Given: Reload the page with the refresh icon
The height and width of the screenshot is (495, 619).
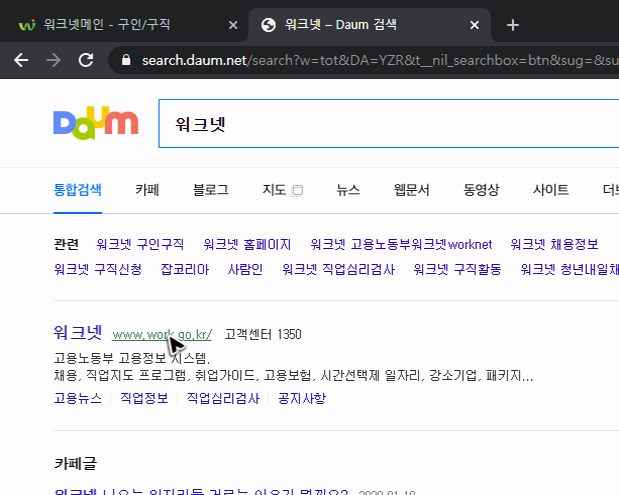Looking at the screenshot, I should coord(86,60).
